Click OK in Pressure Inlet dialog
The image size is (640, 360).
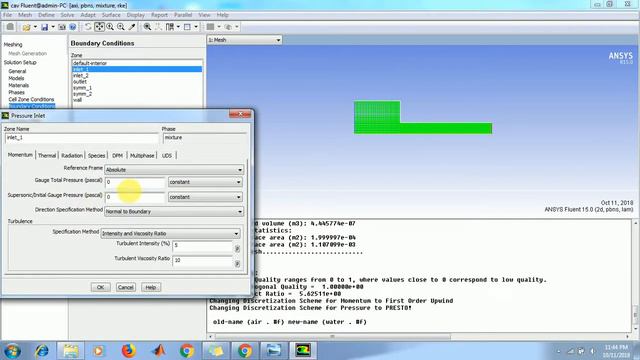point(100,287)
